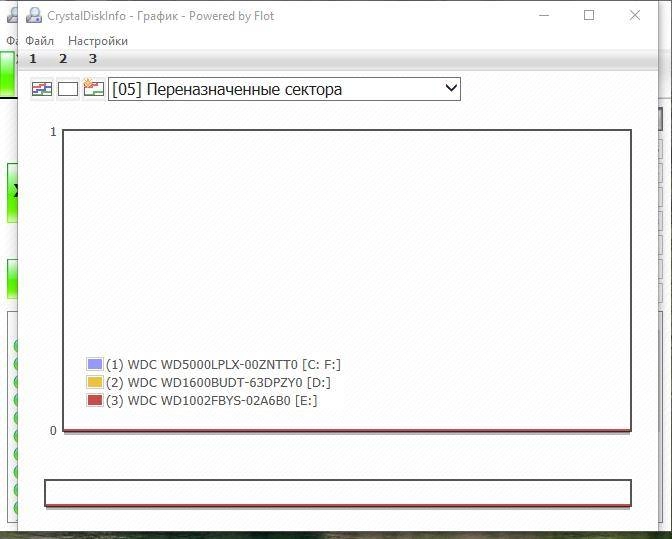
Task: Open the [05] Переназначенные сектора attribute dropdown
Action: 284,89
